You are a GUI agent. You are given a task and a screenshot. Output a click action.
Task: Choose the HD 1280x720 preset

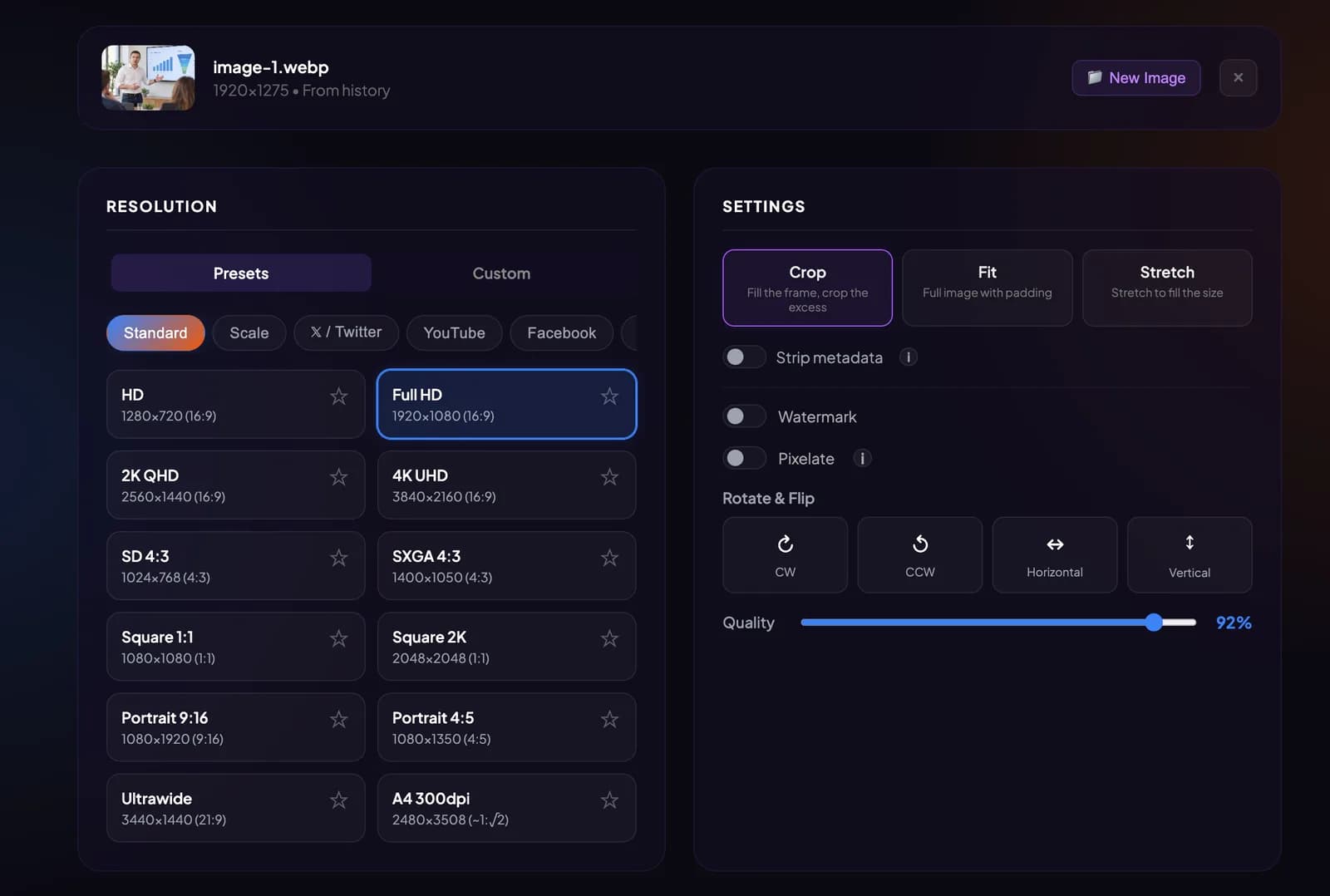pos(235,404)
